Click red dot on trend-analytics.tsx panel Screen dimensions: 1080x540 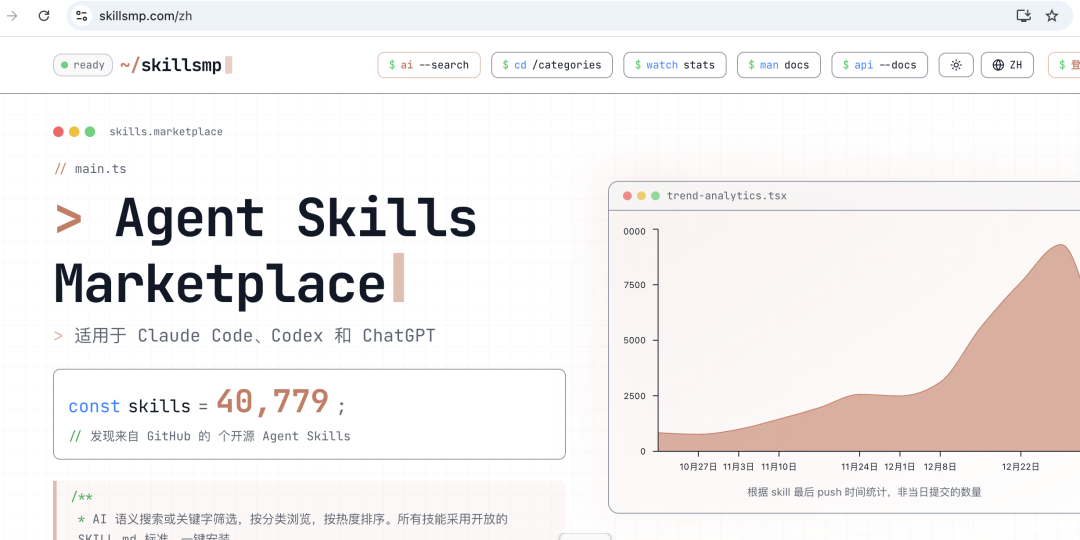(627, 196)
